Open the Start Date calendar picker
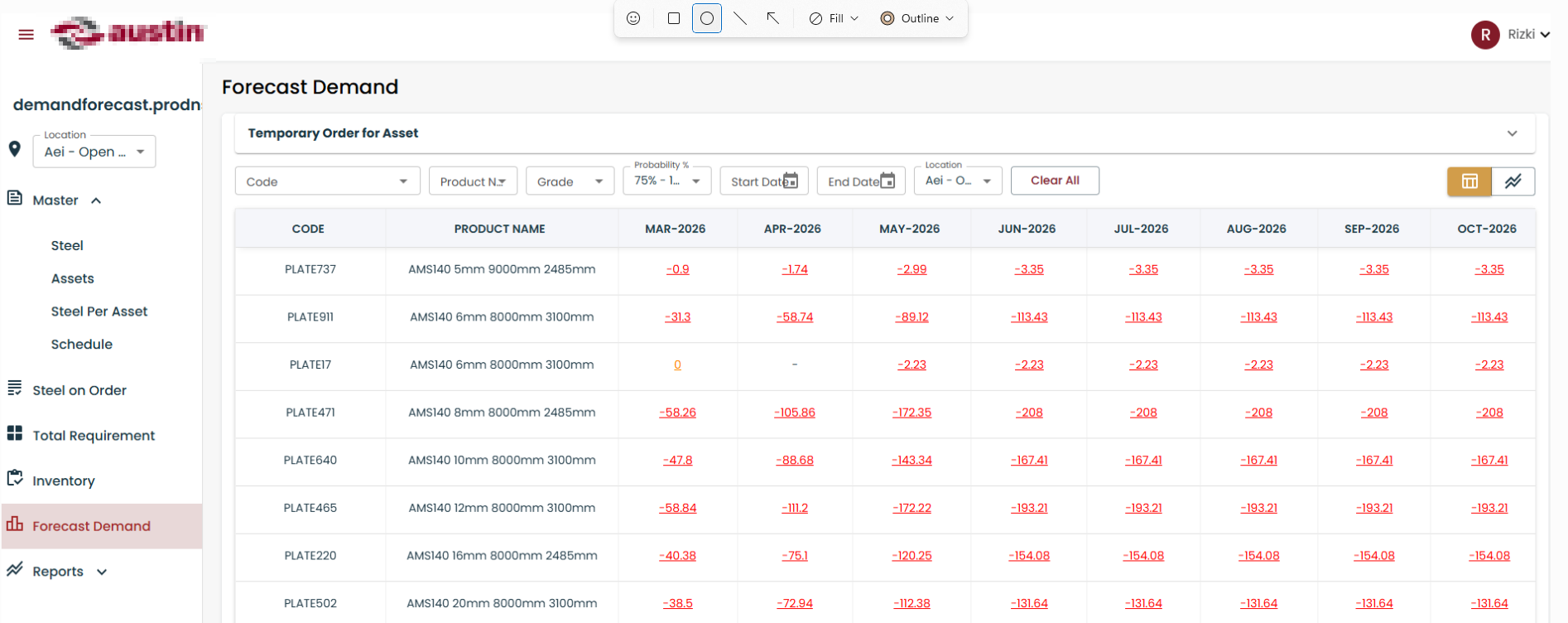This screenshot has height=623, width=1568. click(791, 181)
